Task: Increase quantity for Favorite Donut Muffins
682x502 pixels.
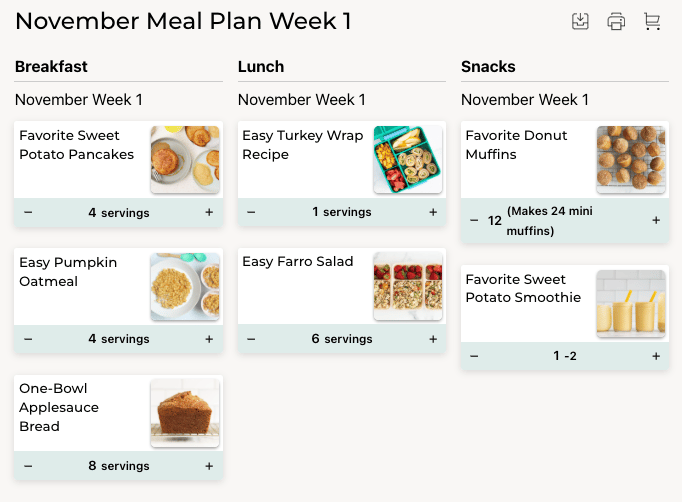Action: coord(656,220)
